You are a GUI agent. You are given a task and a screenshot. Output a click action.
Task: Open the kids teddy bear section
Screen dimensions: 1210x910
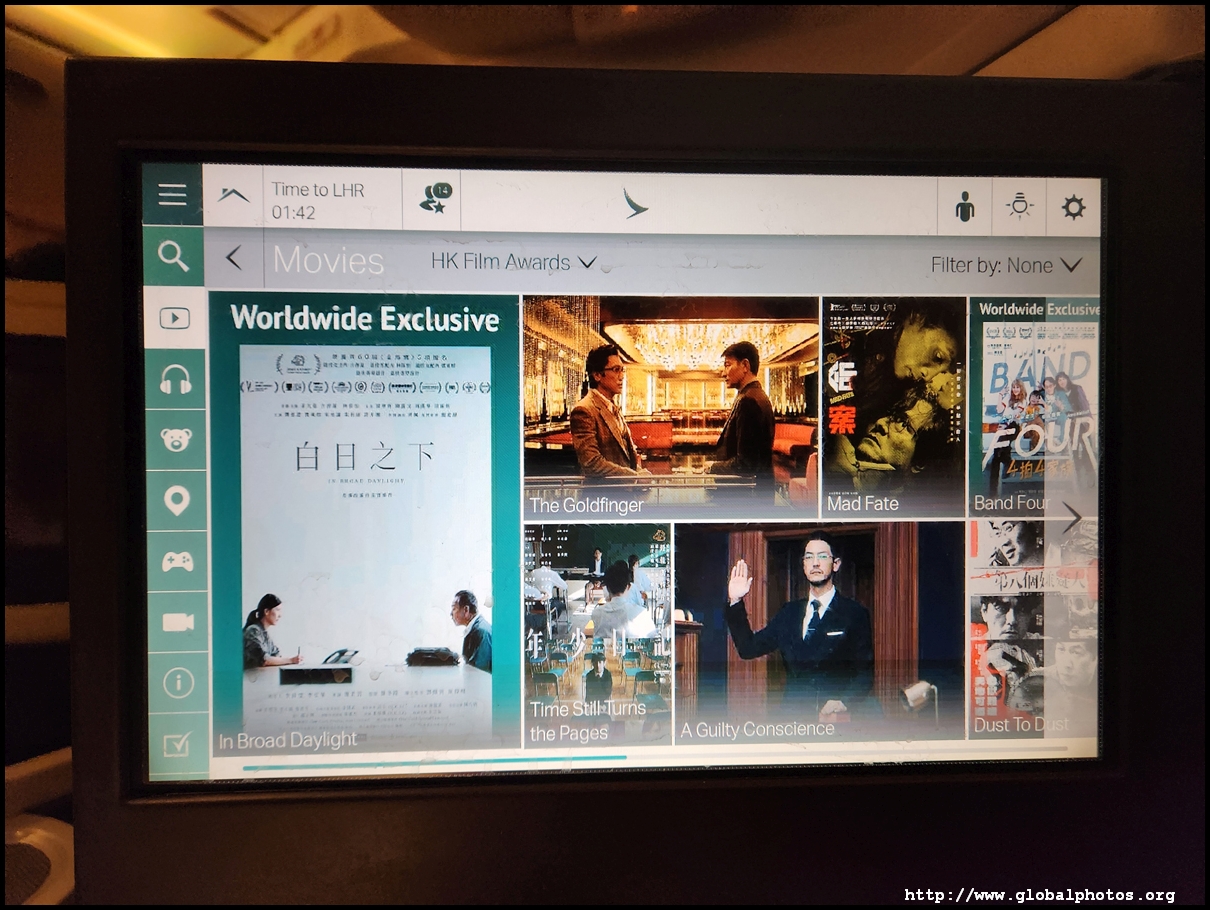pos(177,439)
